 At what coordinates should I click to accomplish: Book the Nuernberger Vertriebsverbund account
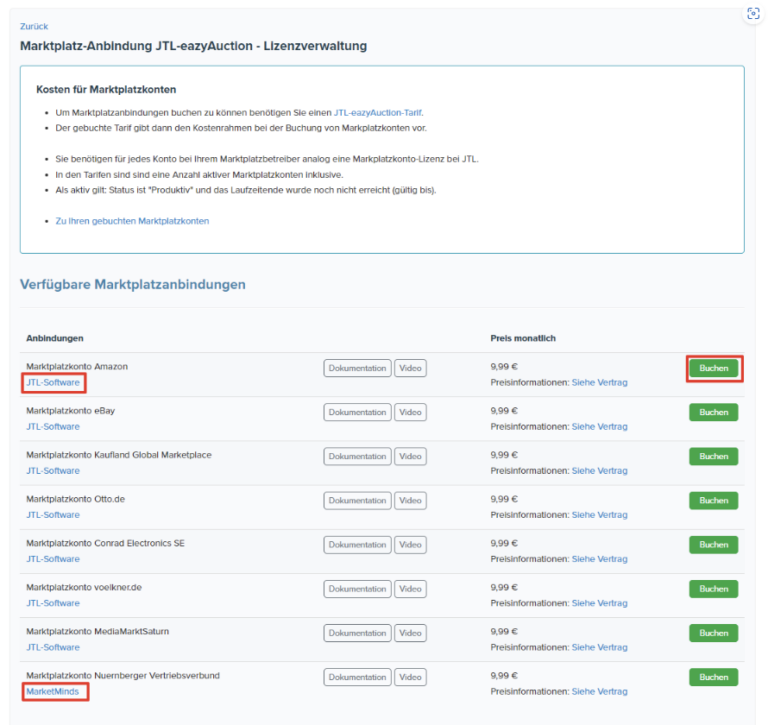click(x=713, y=677)
